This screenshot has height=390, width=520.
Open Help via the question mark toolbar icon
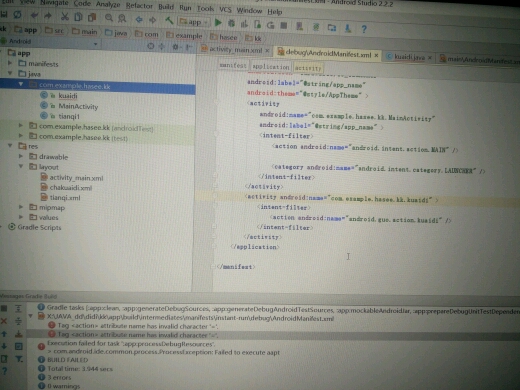point(364,29)
